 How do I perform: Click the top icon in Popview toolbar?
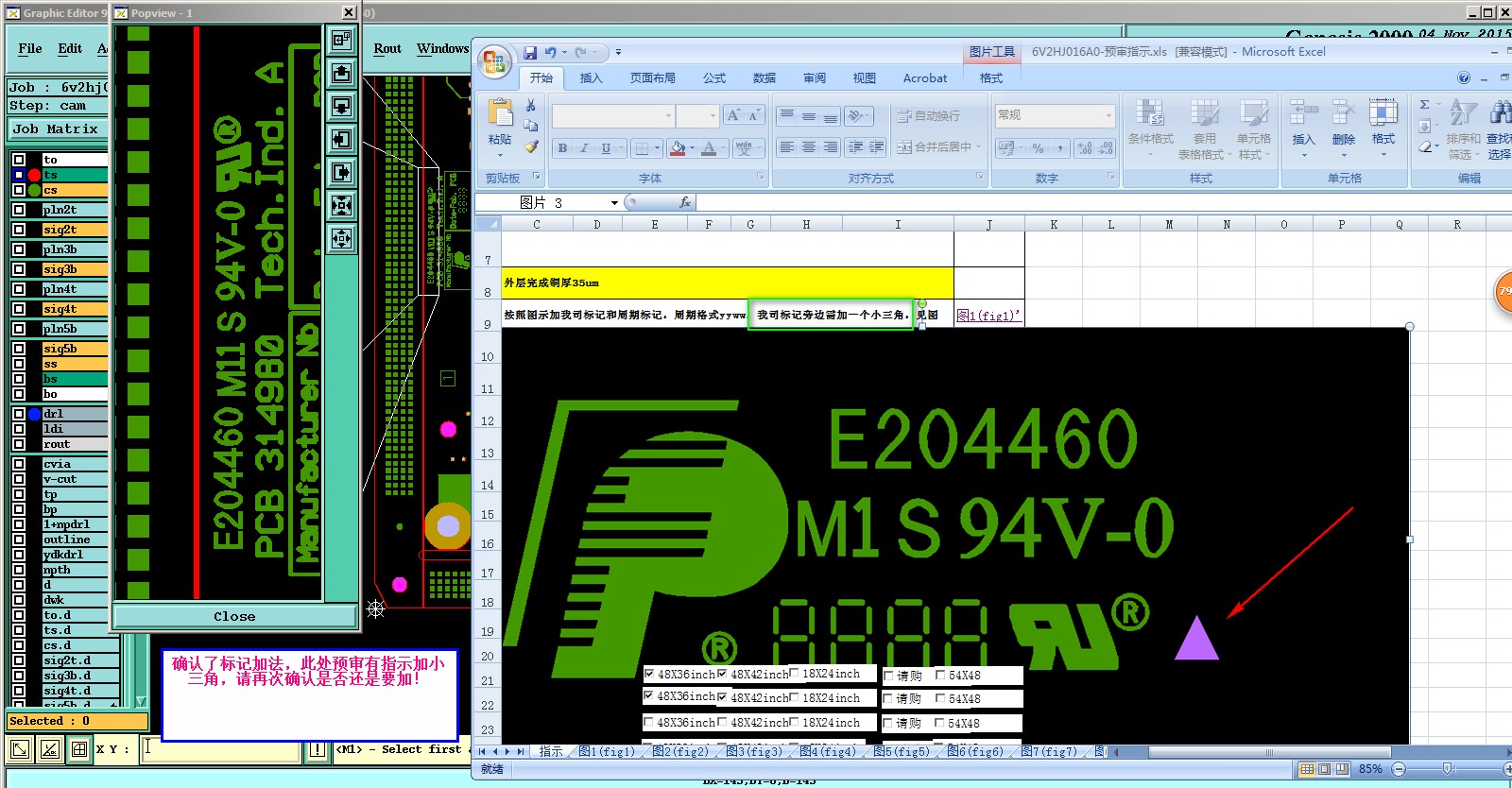click(x=341, y=41)
